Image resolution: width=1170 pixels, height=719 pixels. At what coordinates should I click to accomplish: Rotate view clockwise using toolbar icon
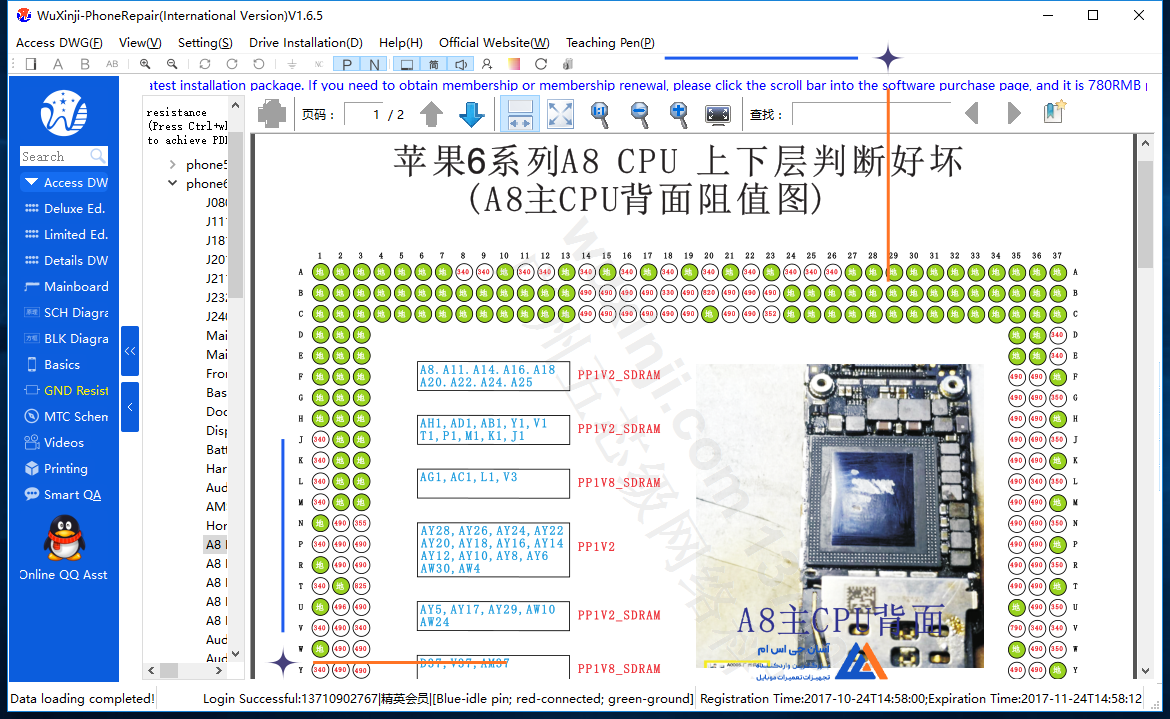tap(232, 64)
